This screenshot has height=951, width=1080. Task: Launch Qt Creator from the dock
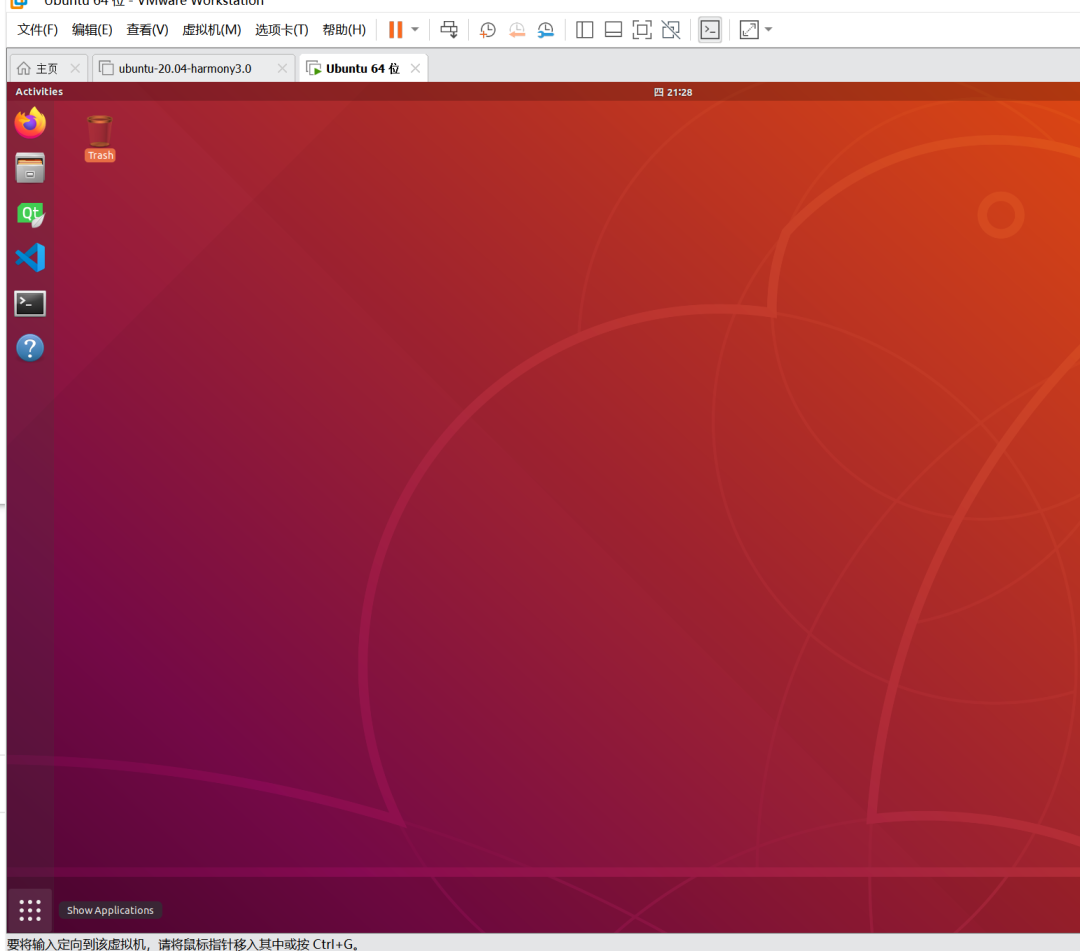point(30,214)
